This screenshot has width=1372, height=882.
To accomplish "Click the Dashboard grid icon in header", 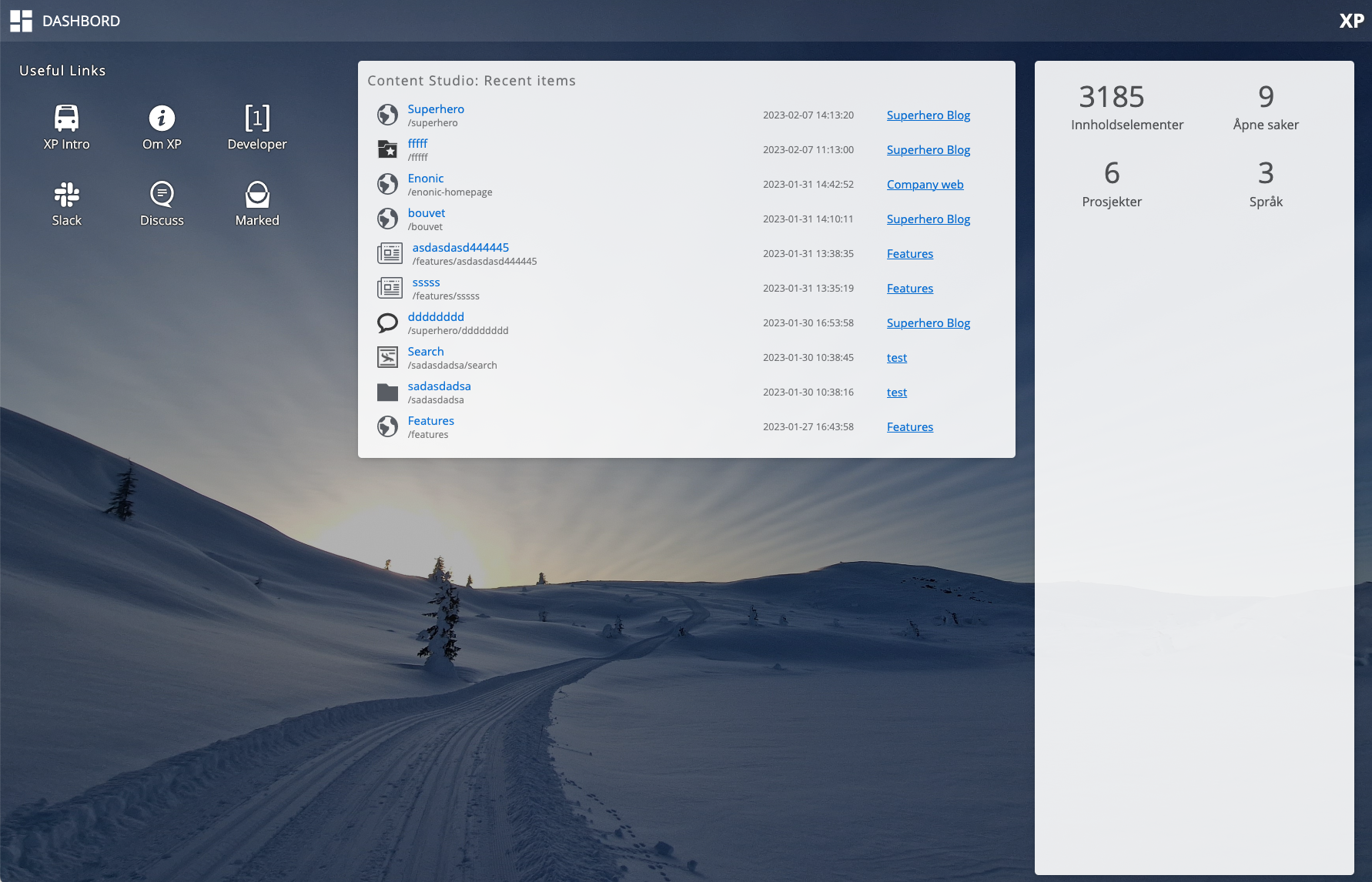I will pos(21,21).
